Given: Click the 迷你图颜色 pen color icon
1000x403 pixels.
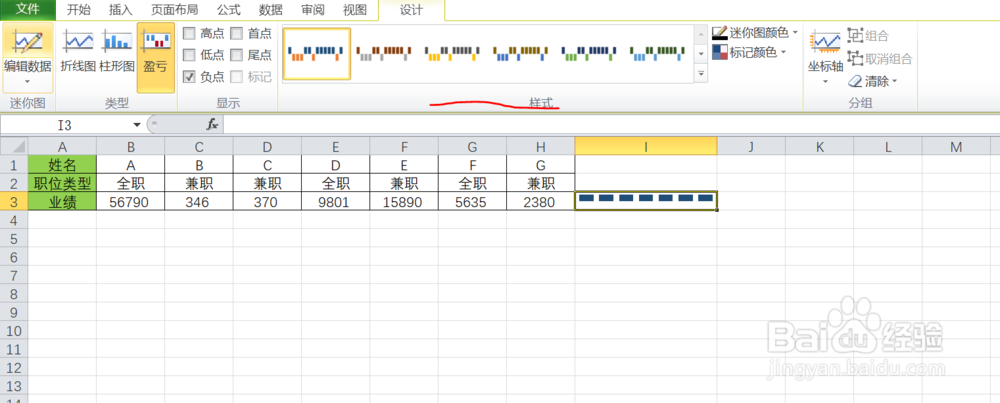Looking at the screenshot, I should coord(719,33).
